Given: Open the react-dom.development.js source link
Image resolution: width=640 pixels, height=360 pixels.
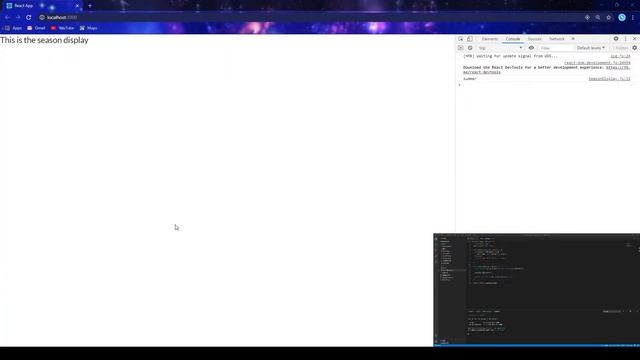Looking at the screenshot, I should pos(597,62).
